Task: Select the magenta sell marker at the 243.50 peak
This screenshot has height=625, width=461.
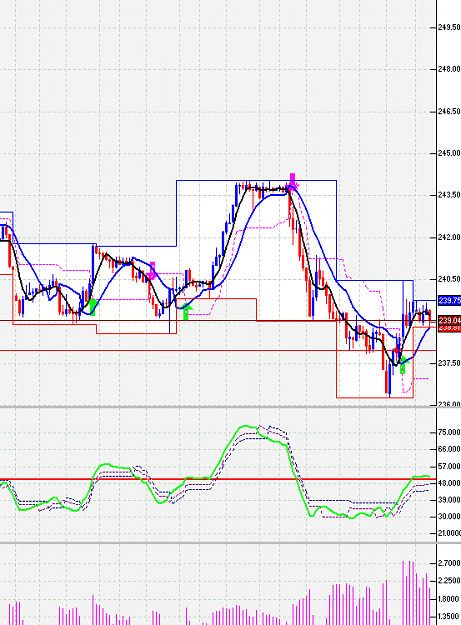Action: (x=292, y=182)
